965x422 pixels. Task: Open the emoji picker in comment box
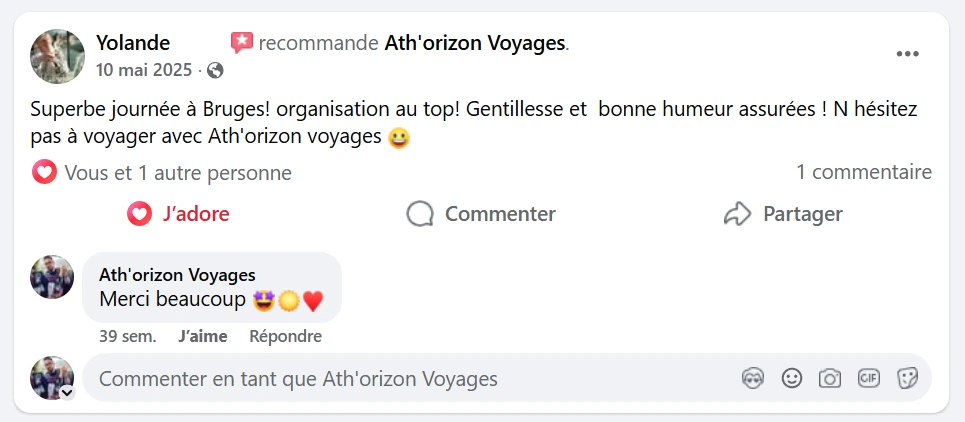pyautogui.click(x=792, y=378)
